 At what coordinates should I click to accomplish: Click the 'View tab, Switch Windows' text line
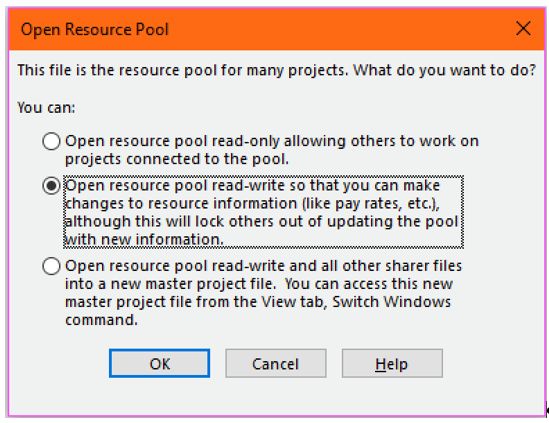[x=258, y=302]
